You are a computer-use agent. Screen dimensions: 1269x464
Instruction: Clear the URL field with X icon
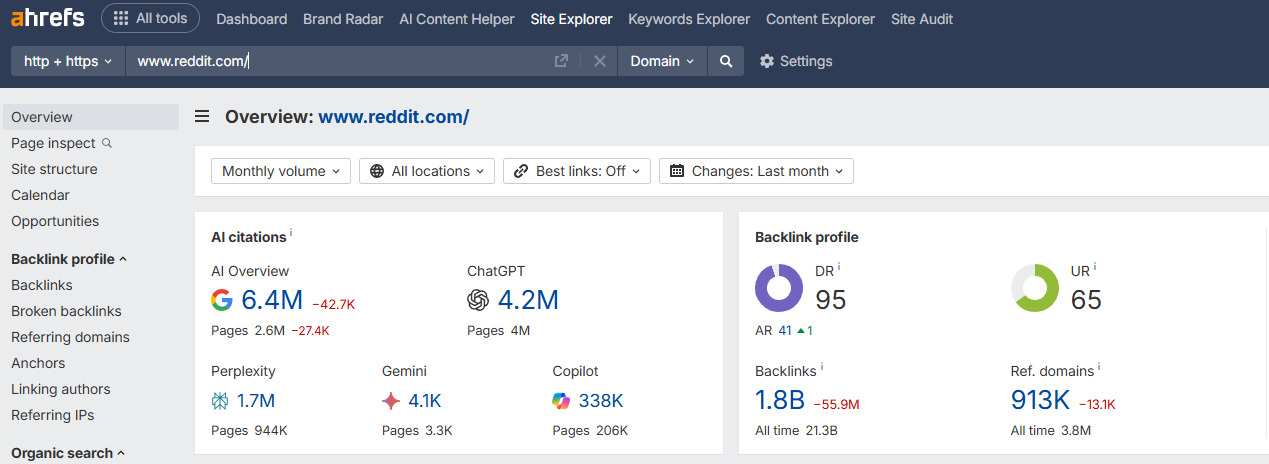point(600,61)
